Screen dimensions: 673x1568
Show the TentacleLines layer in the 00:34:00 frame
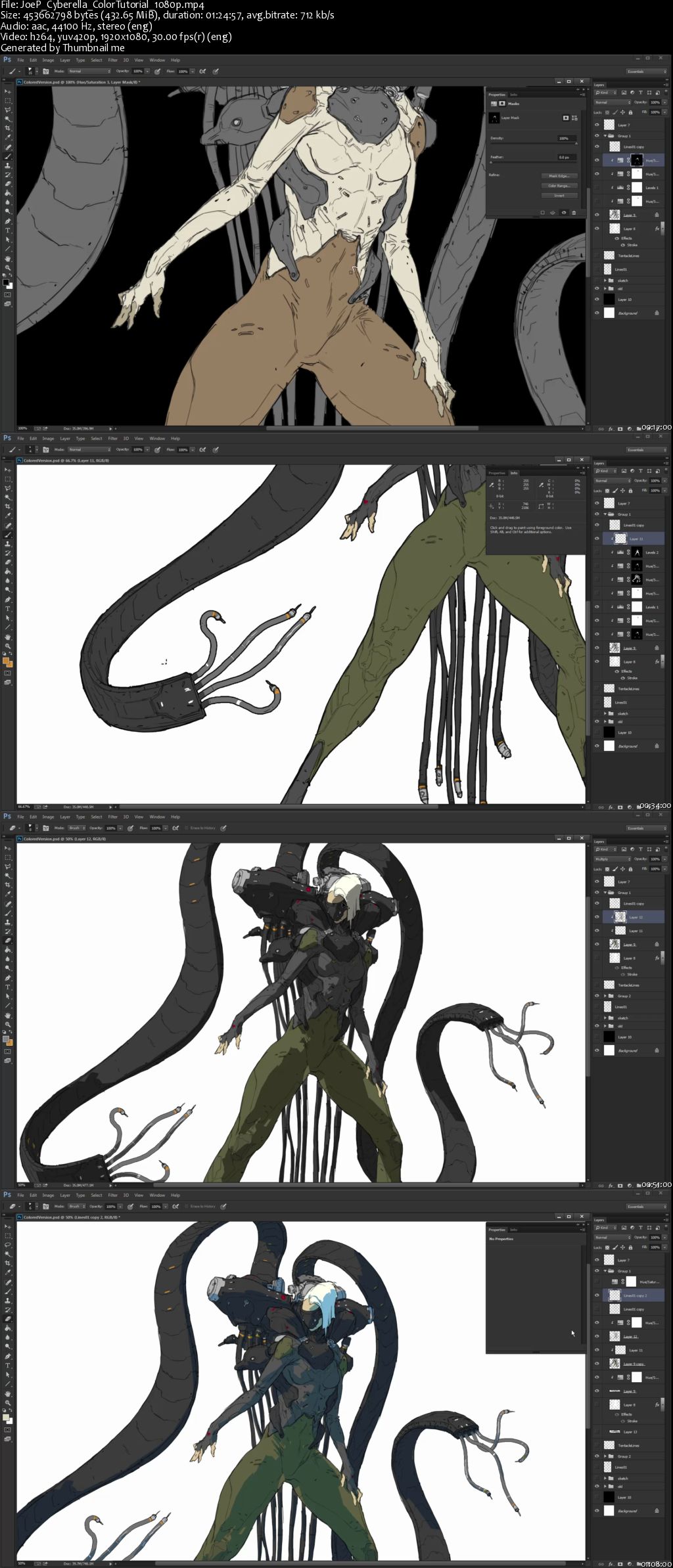[x=597, y=688]
